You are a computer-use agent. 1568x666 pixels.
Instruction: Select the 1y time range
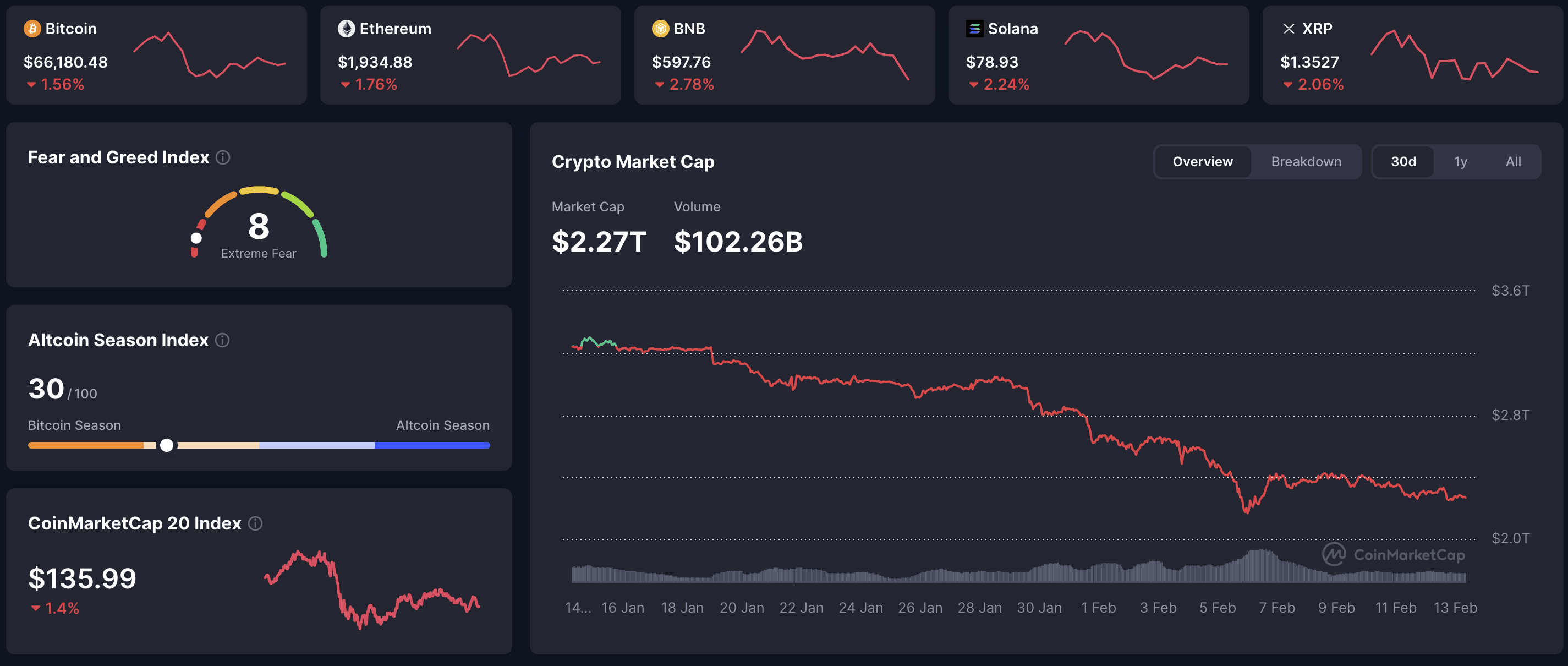point(1460,161)
